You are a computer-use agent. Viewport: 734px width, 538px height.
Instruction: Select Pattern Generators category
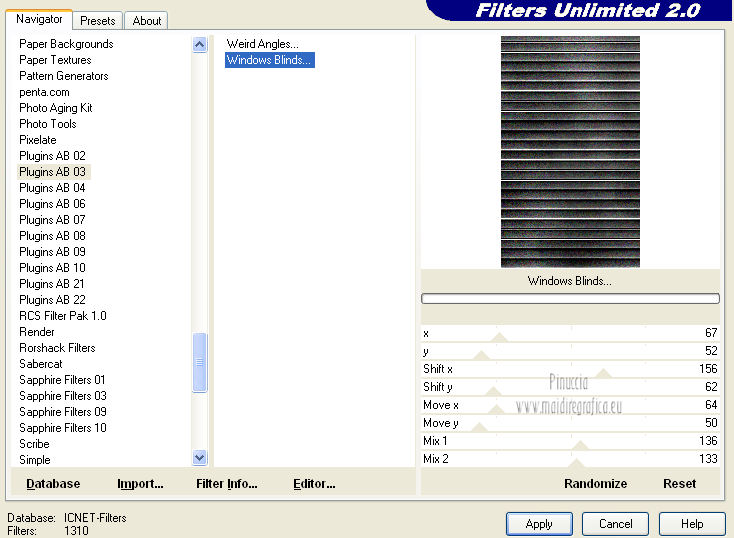click(64, 76)
